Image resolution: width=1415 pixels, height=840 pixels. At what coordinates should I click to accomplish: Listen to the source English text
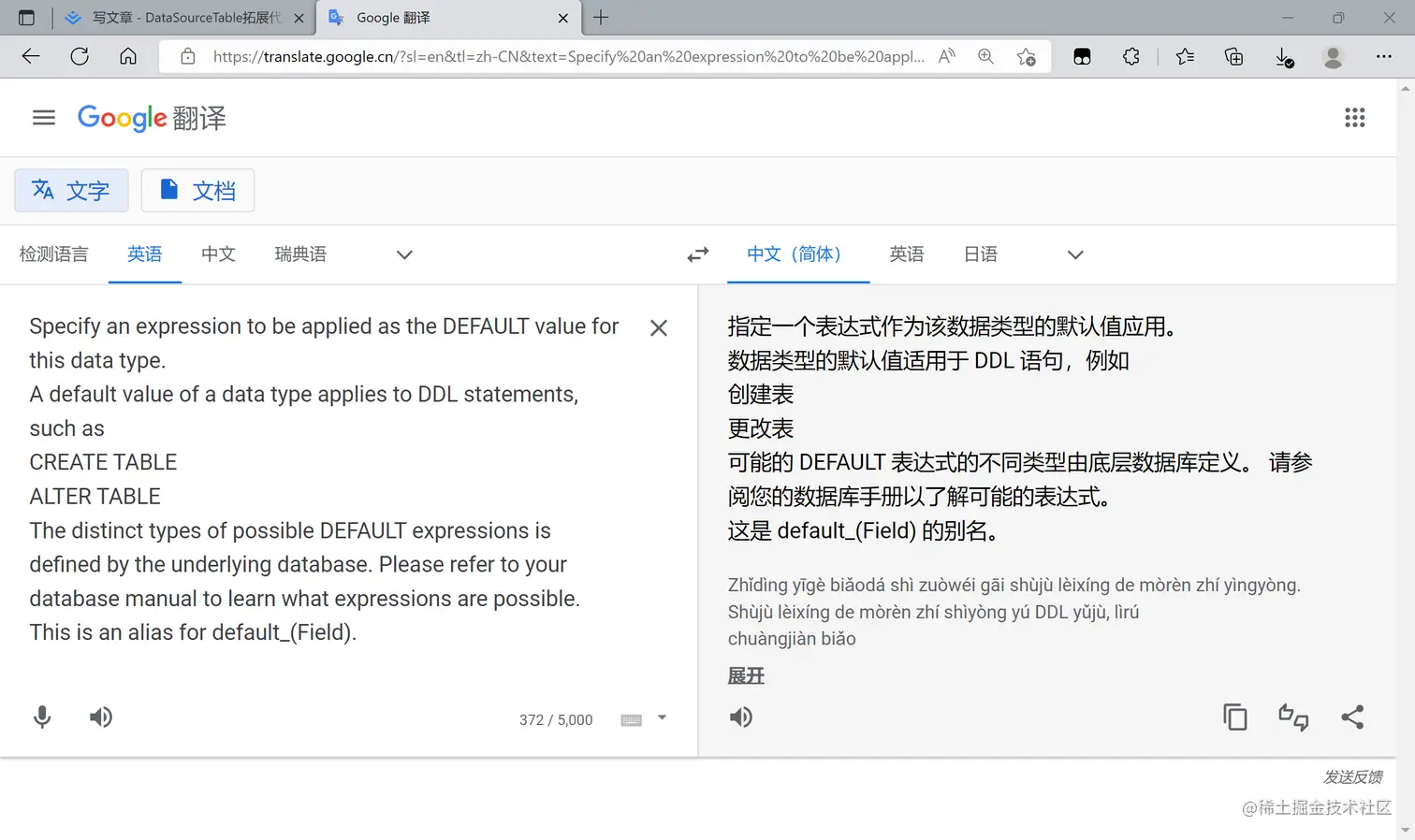pos(101,717)
